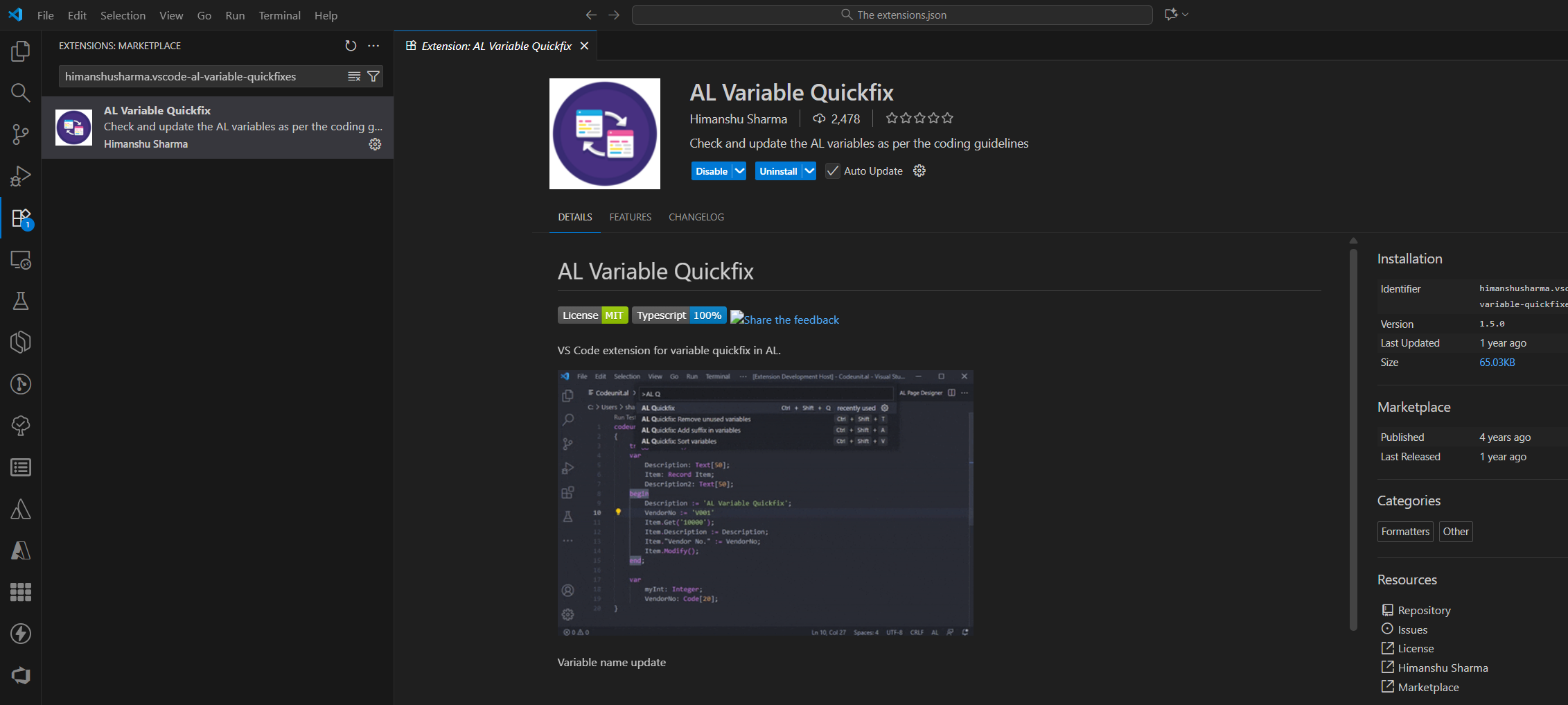Open the Remote Explorer view
Viewport: 1568px width, 705px height.
21,260
